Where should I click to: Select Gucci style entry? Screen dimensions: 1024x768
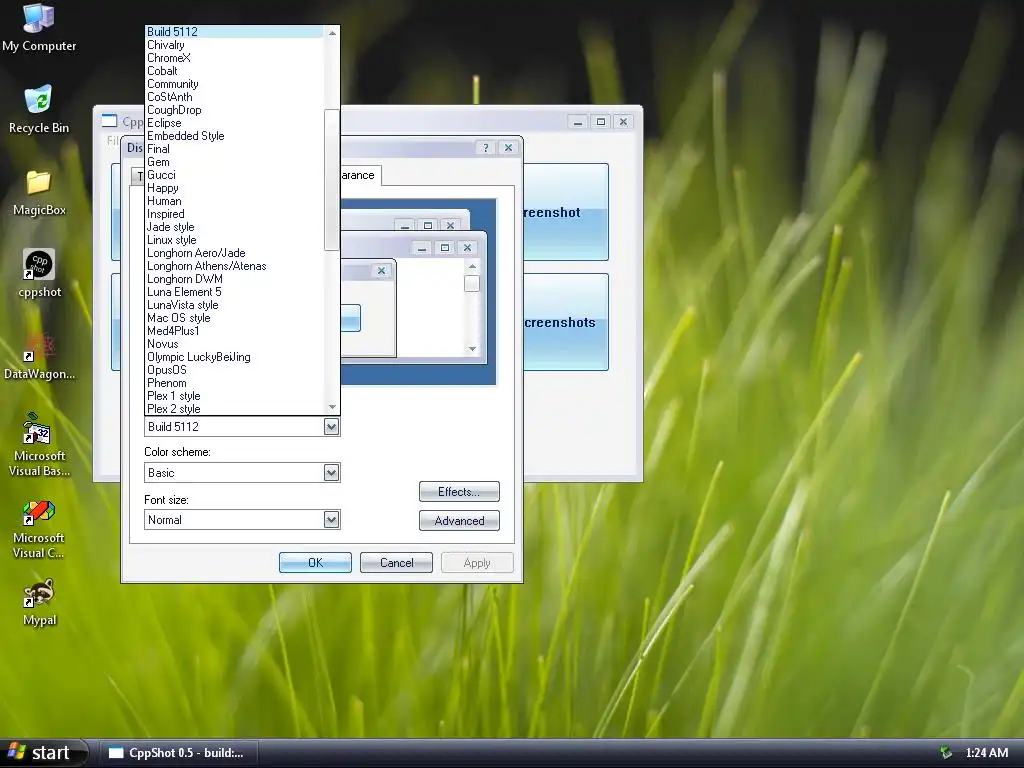(x=234, y=175)
